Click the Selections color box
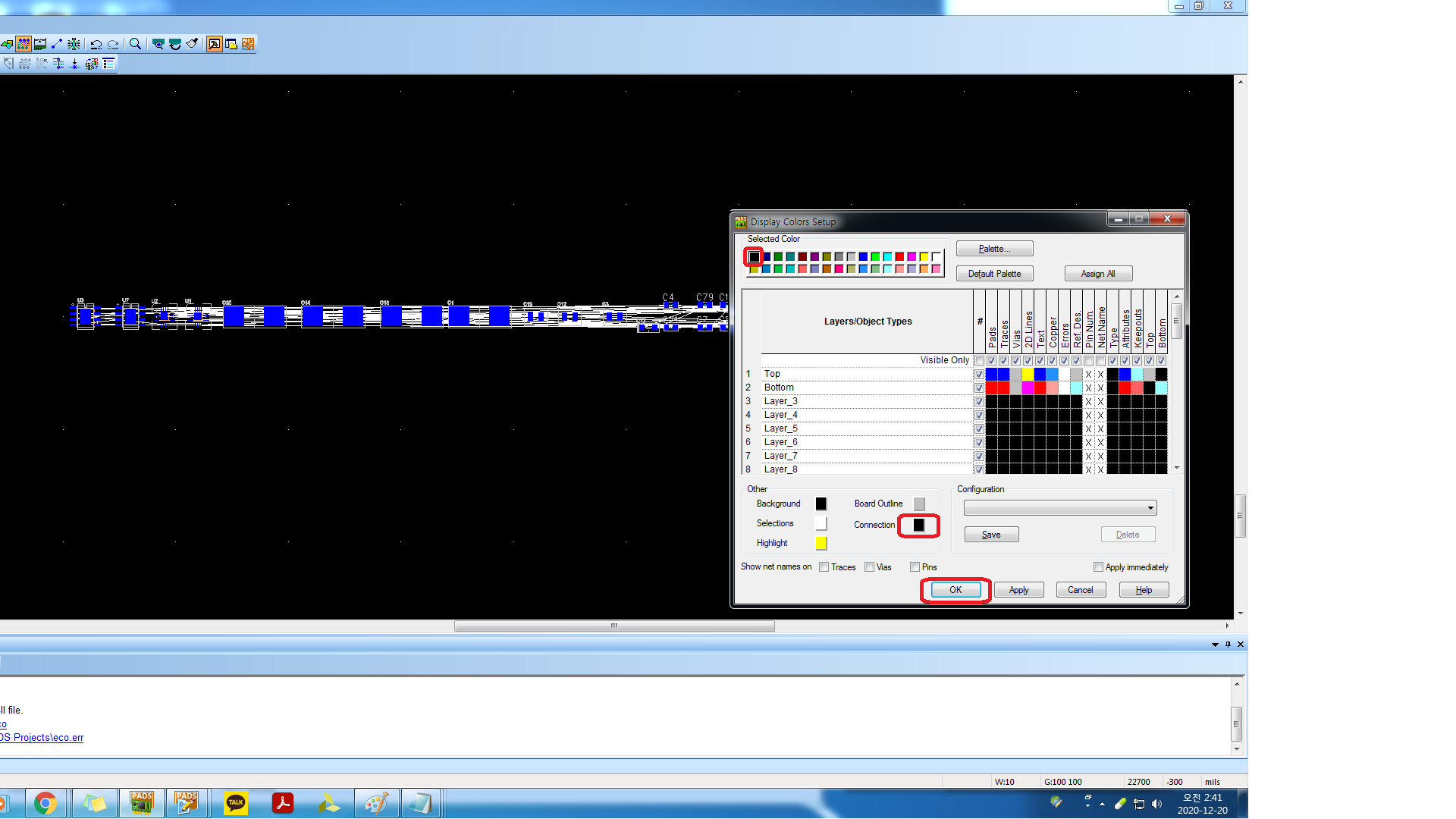The width and height of the screenshot is (1456, 819). coord(821,523)
